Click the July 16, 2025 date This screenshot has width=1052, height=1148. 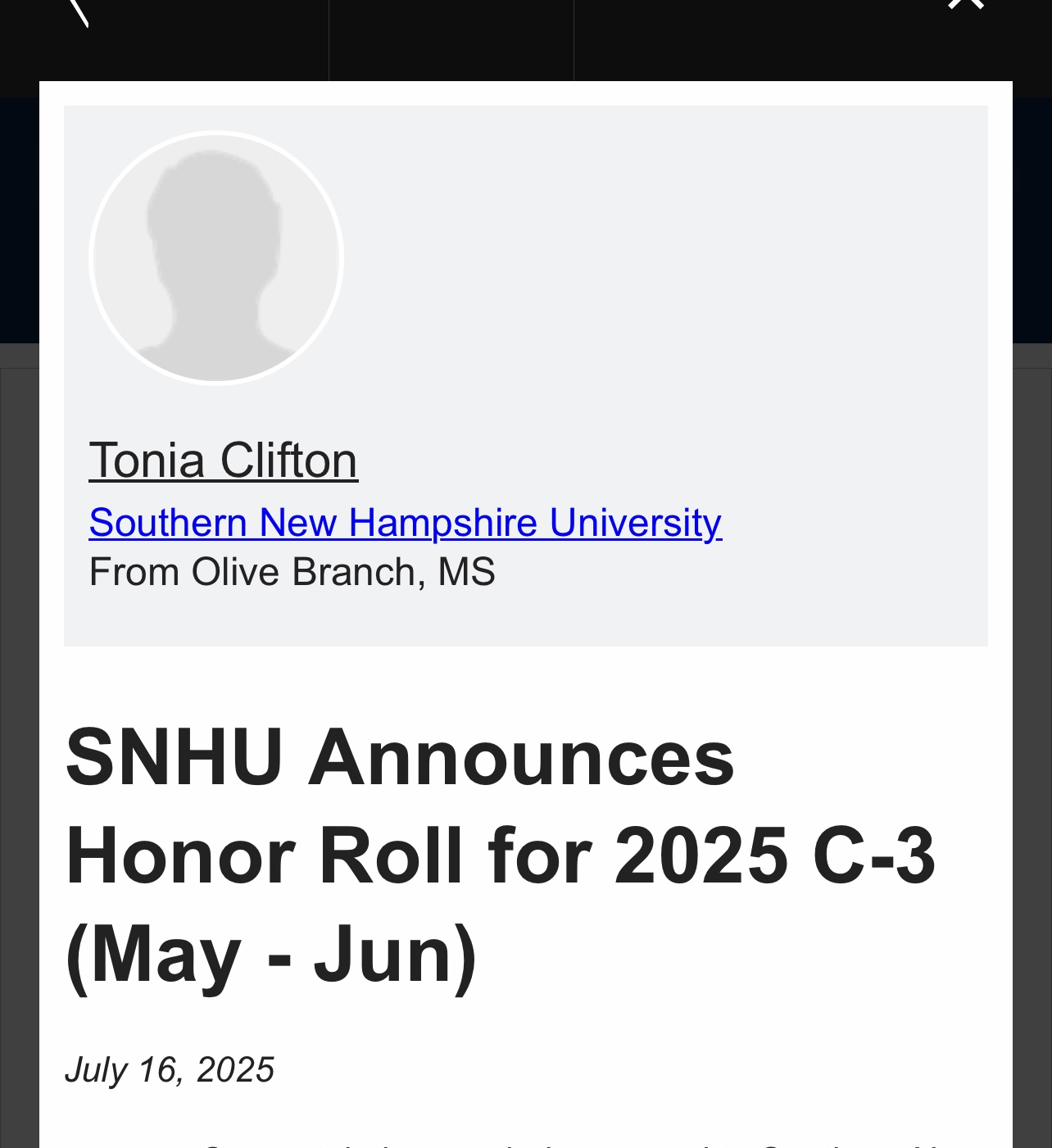point(170,1070)
